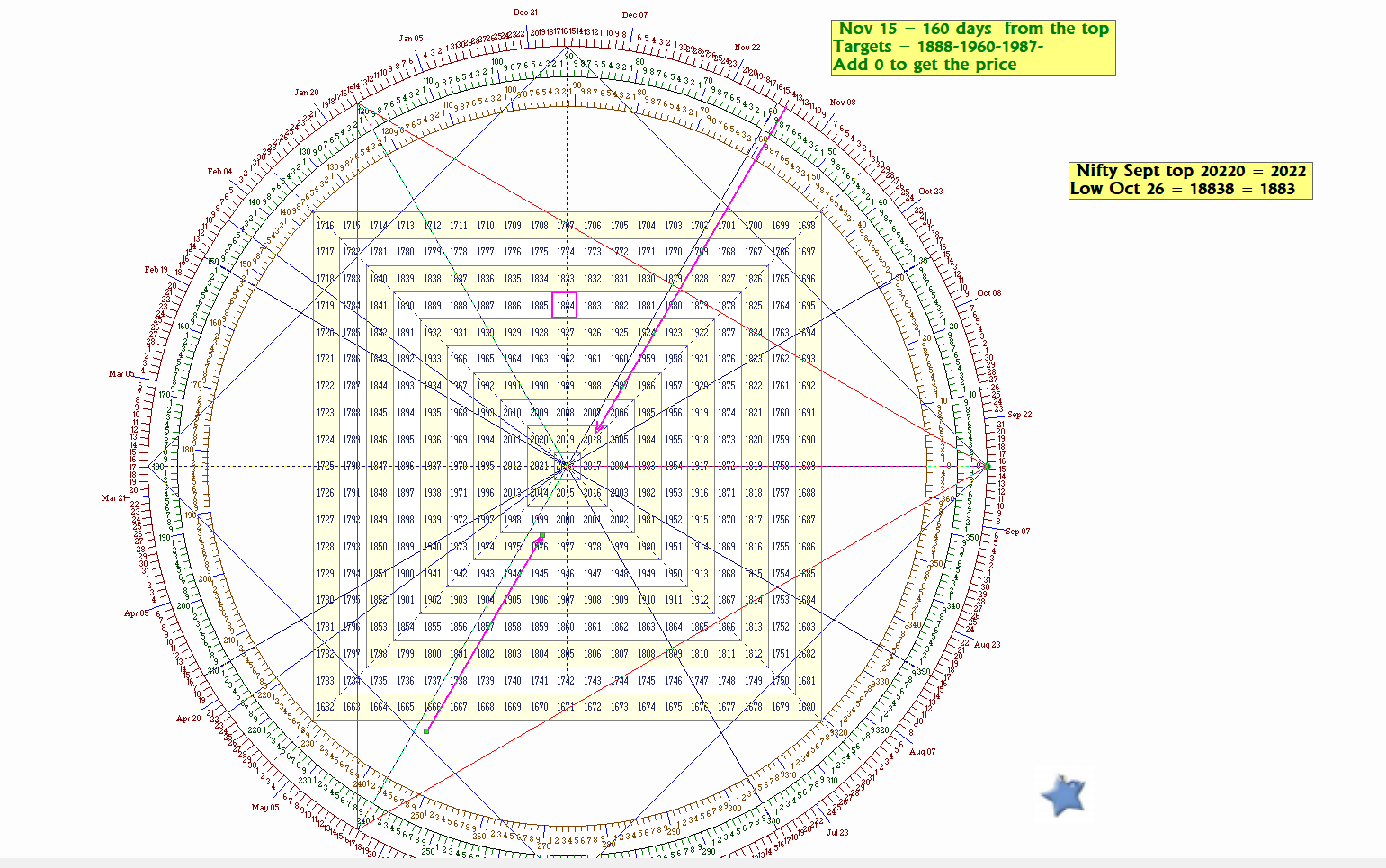The height and width of the screenshot is (868, 1386).
Task: Click the Oct 23 date label
Action: click(931, 192)
